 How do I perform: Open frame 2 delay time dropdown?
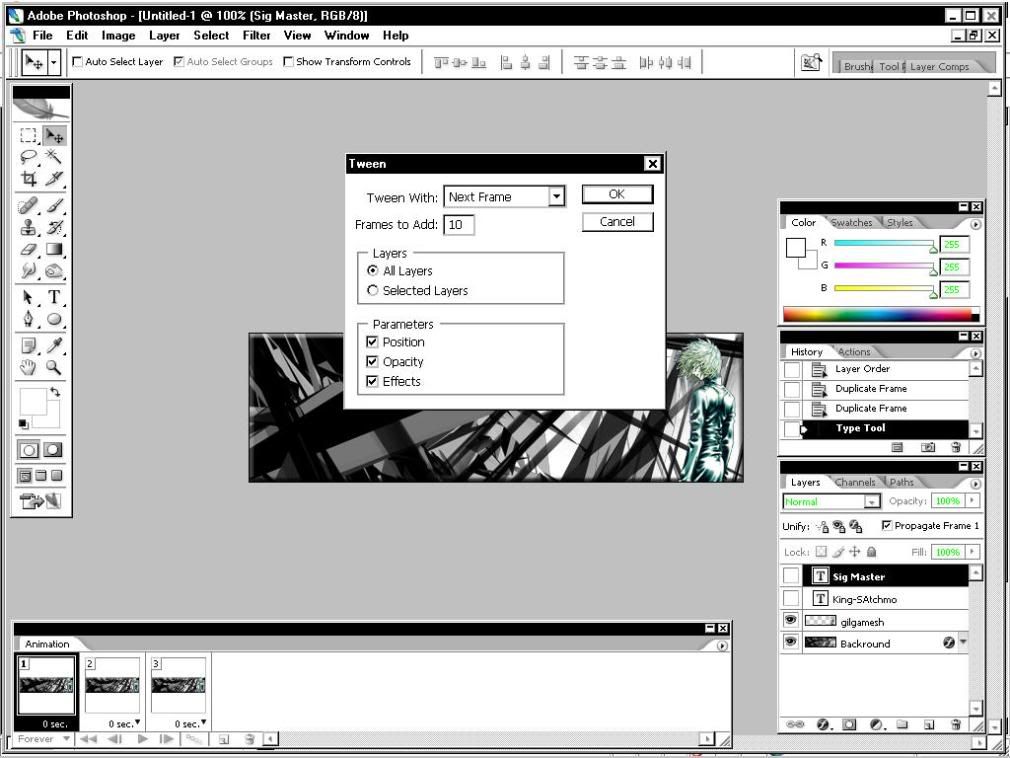click(137, 723)
